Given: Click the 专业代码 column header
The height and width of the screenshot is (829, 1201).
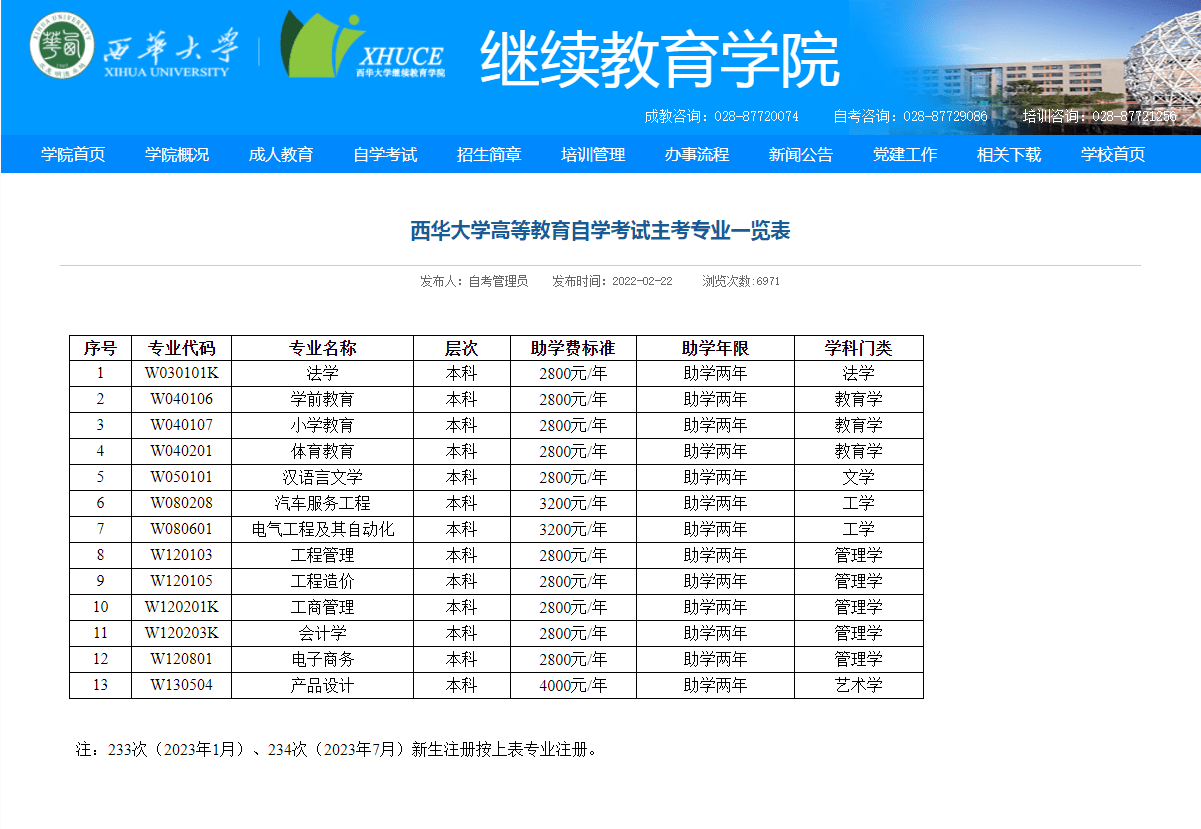Looking at the screenshot, I should (182, 348).
